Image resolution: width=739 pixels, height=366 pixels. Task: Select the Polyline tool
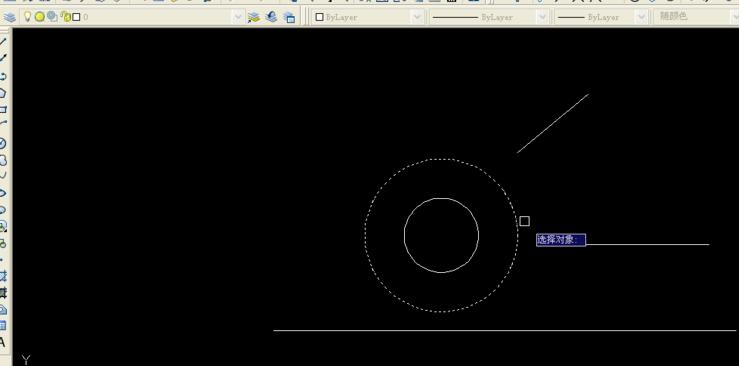(3, 76)
